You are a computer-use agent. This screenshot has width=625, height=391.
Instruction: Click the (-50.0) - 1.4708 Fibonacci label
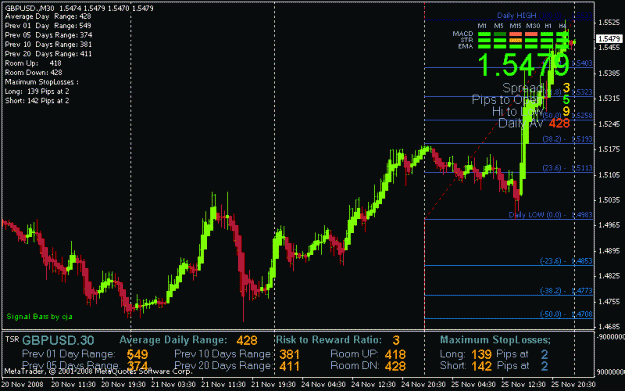[x=566, y=314]
